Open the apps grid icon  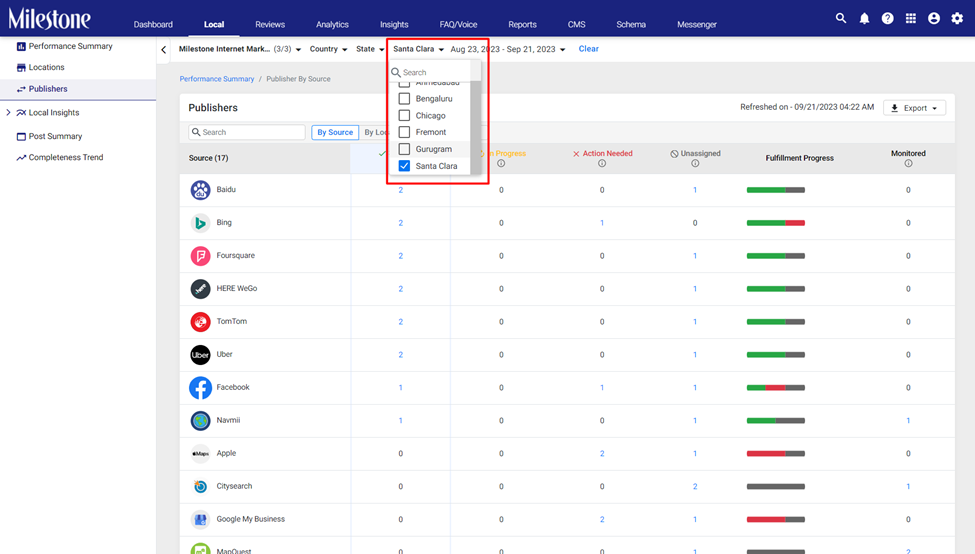[x=910, y=18]
